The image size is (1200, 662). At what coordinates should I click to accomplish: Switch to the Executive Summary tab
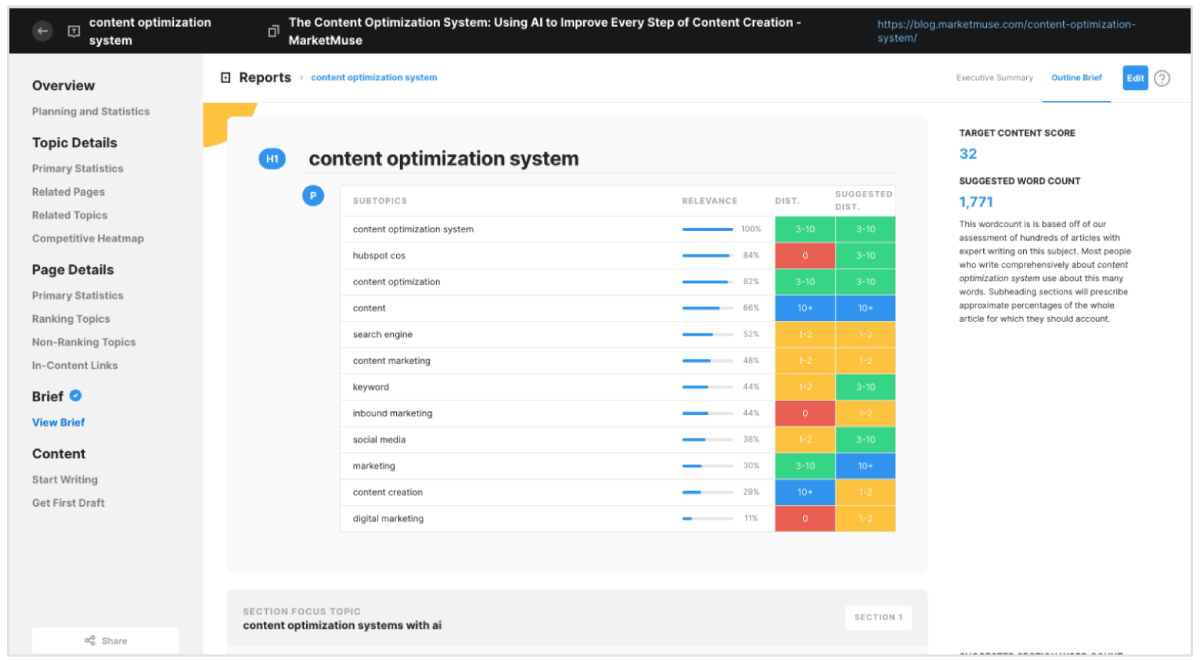(994, 77)
